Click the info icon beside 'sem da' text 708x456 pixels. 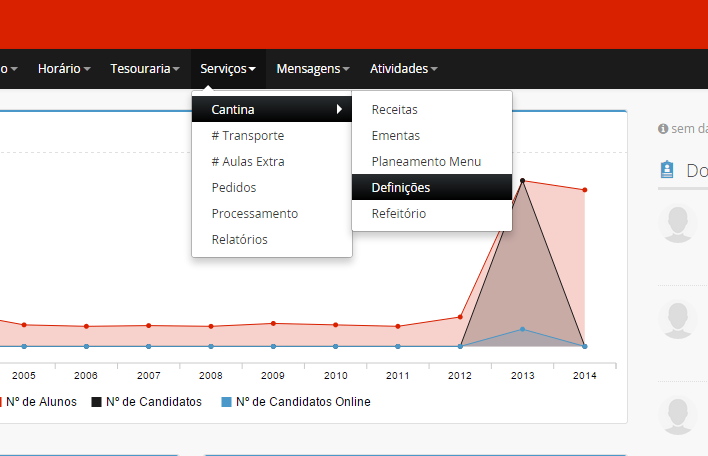pos(662,129)
